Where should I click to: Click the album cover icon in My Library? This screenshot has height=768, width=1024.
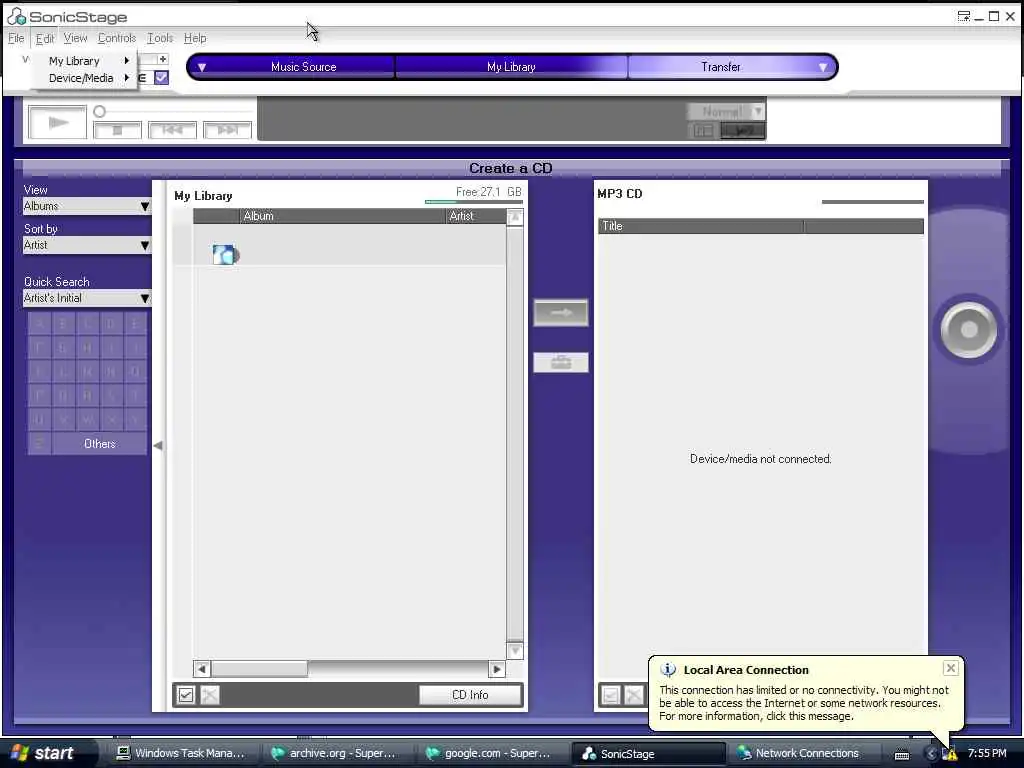[225, 254]
